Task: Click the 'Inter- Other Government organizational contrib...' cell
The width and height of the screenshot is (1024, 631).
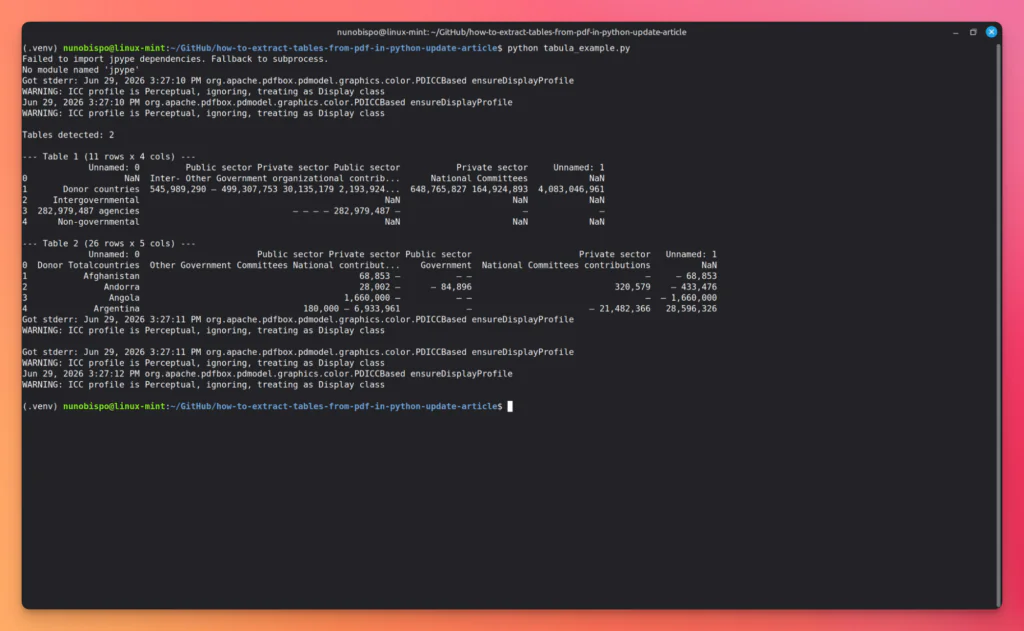Action: (275, 178)
